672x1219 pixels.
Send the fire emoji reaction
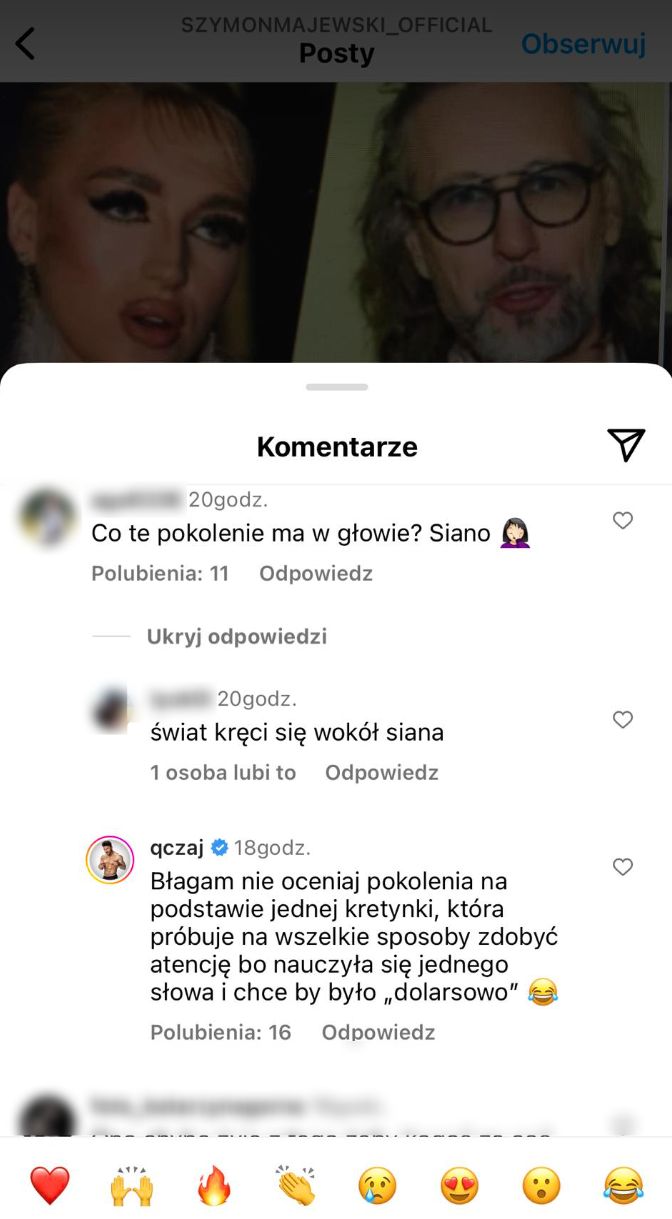tap(214, 1186)
